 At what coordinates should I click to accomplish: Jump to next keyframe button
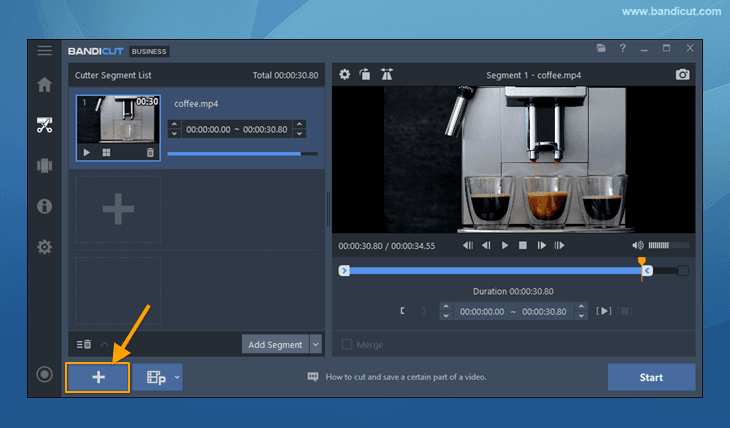pos(559,245)
